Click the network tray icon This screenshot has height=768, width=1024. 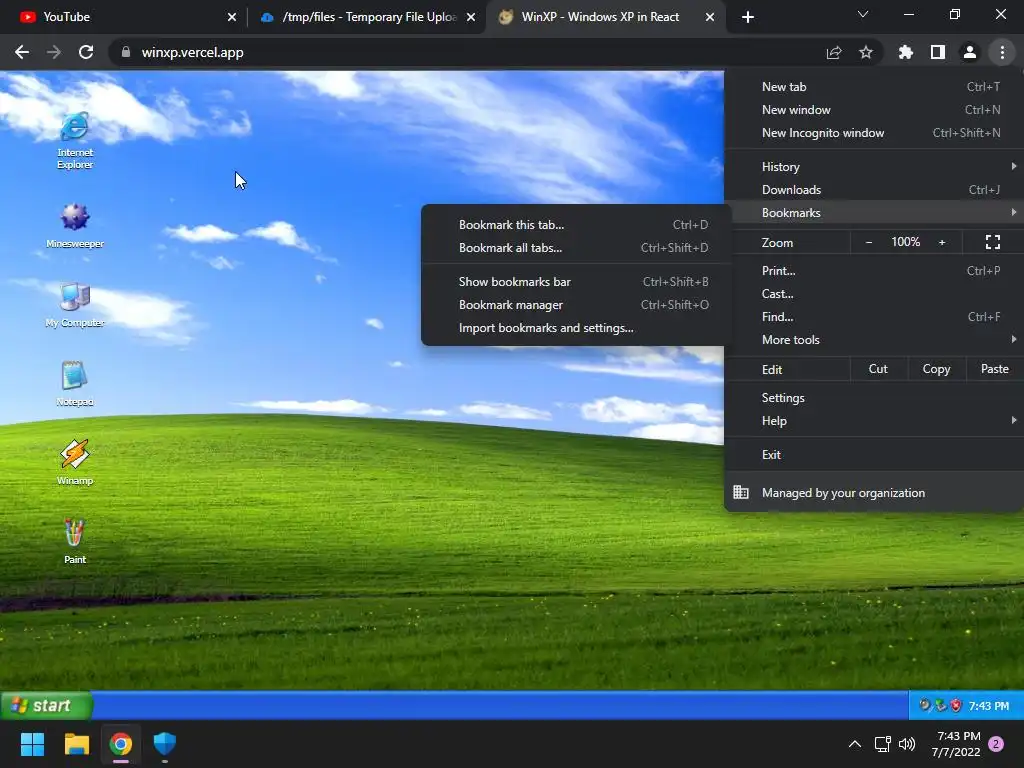coord(882,744)
